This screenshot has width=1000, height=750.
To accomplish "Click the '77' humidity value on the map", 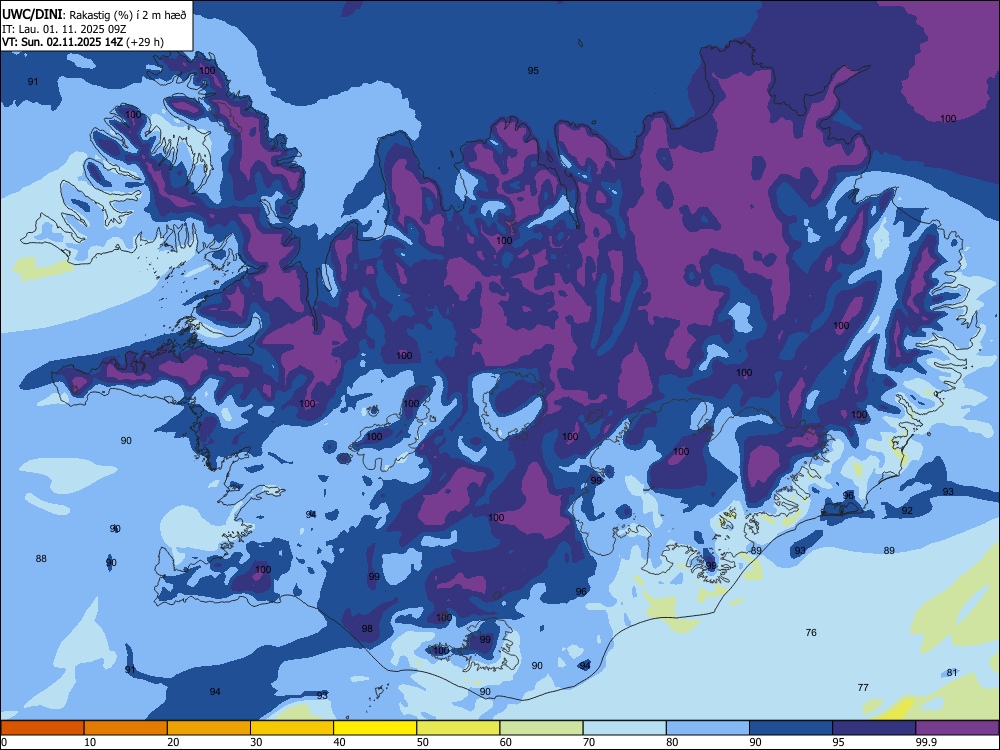I will [863, 688].
